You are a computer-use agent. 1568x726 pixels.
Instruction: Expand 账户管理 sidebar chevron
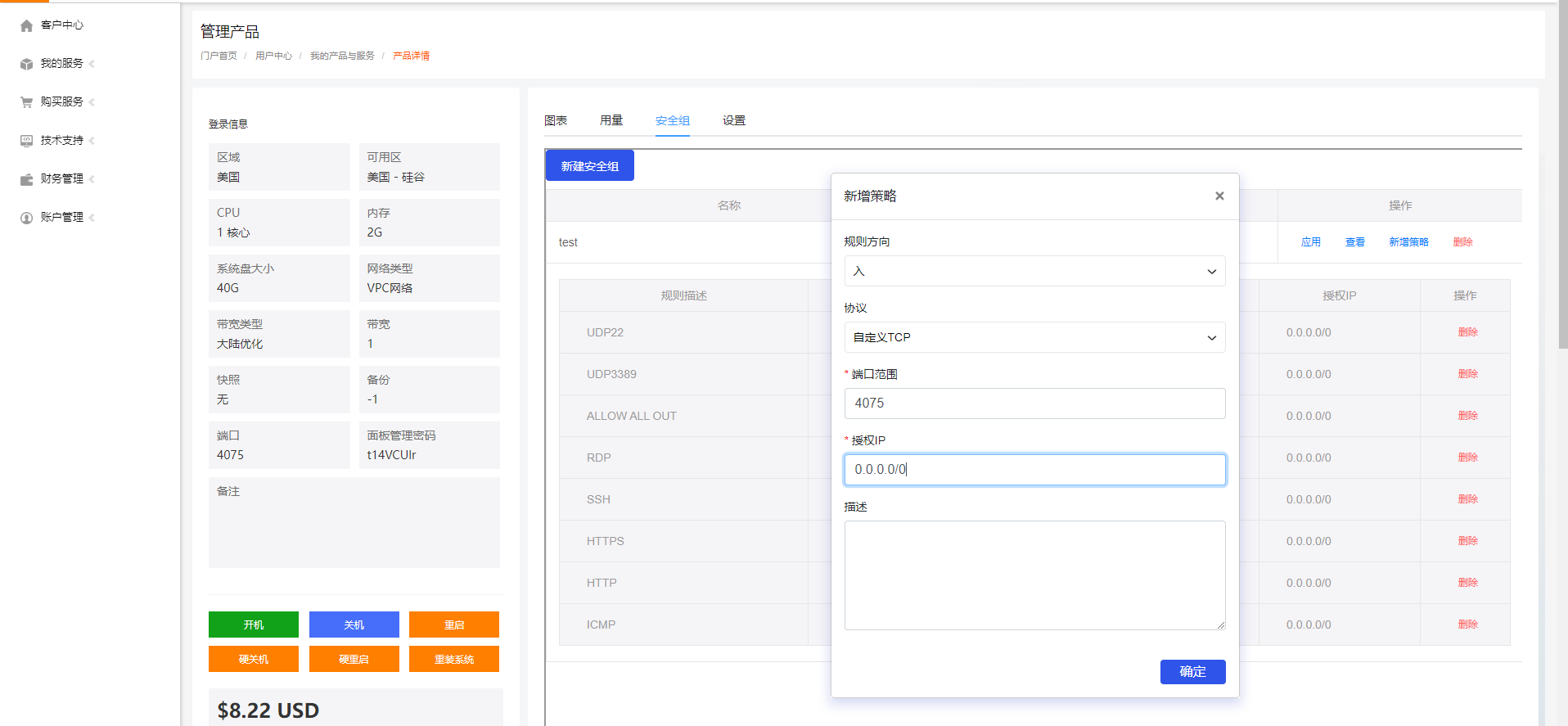click(x=92, y=218)
